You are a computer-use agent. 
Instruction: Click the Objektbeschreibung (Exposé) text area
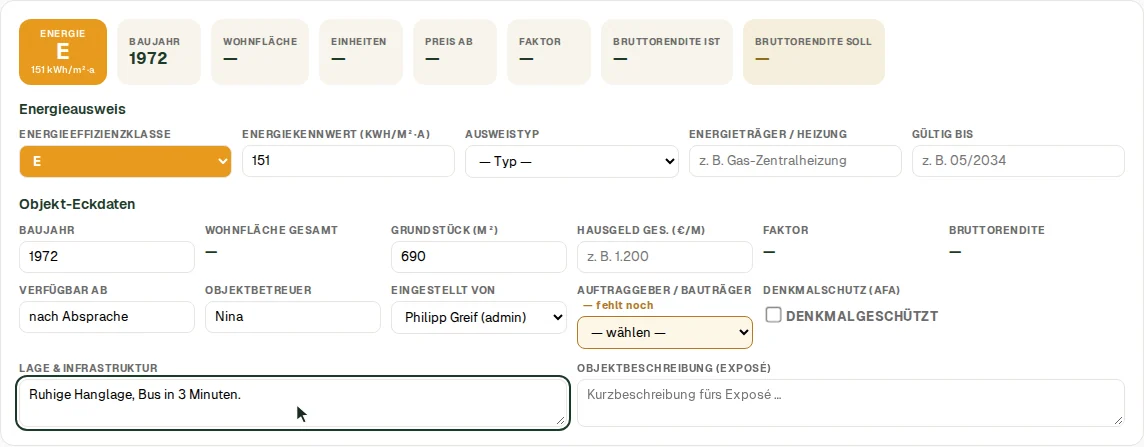[851, 403]
